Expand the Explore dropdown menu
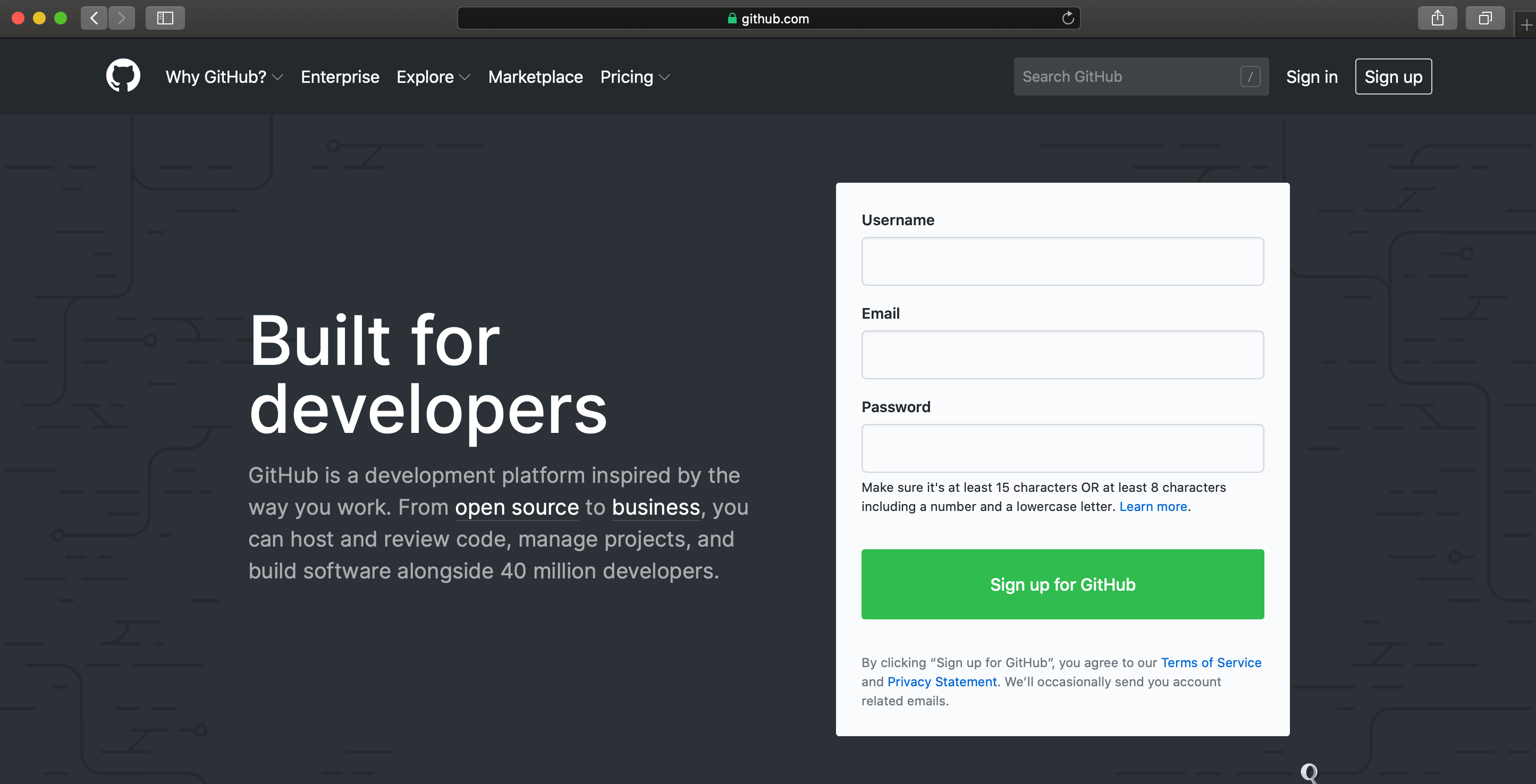1536x784 pixels. 434,77
